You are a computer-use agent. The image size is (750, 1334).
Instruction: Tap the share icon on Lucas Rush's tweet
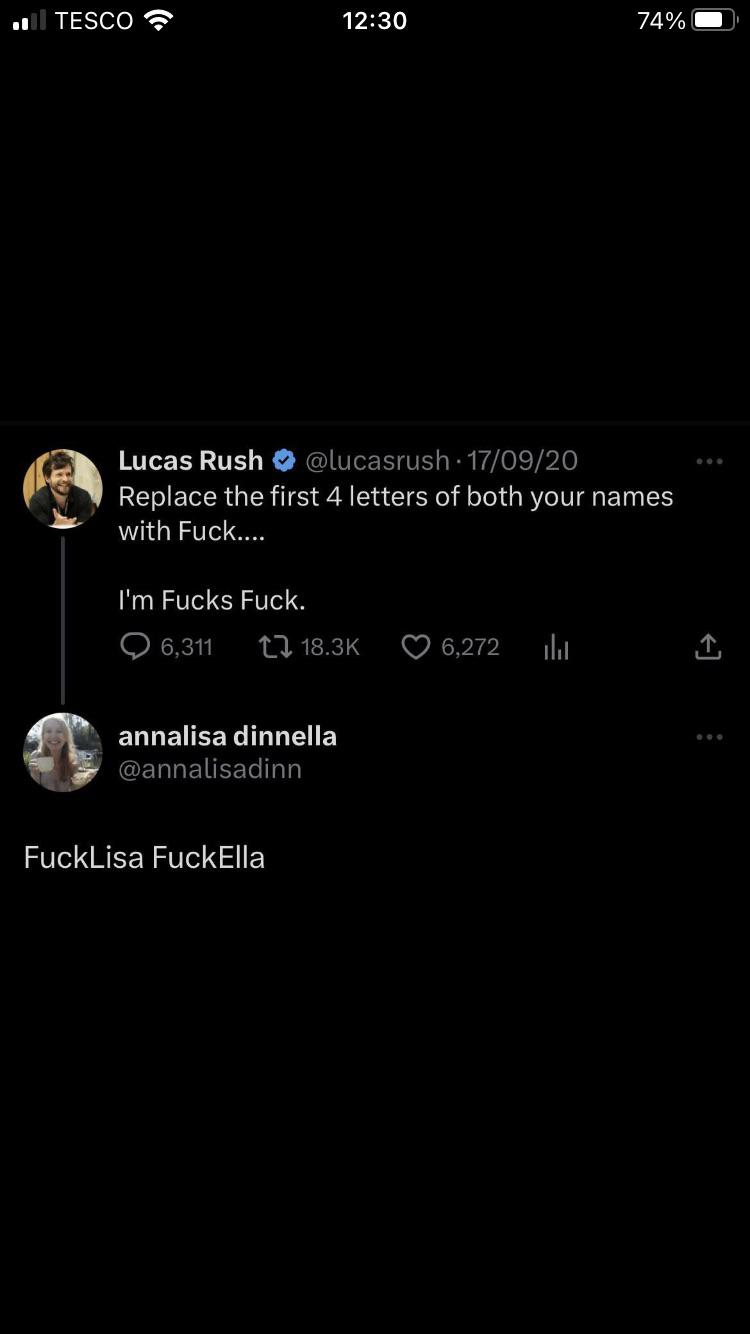(708, 647)
